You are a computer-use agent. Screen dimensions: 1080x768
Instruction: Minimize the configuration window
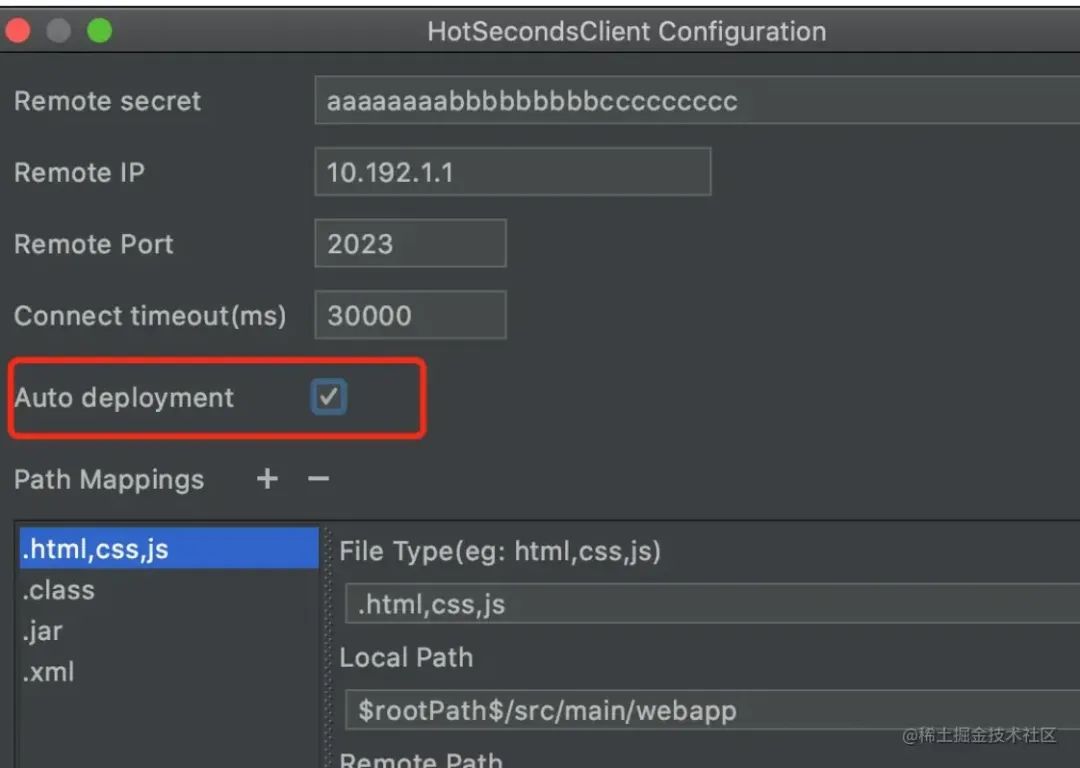(59, 31)
